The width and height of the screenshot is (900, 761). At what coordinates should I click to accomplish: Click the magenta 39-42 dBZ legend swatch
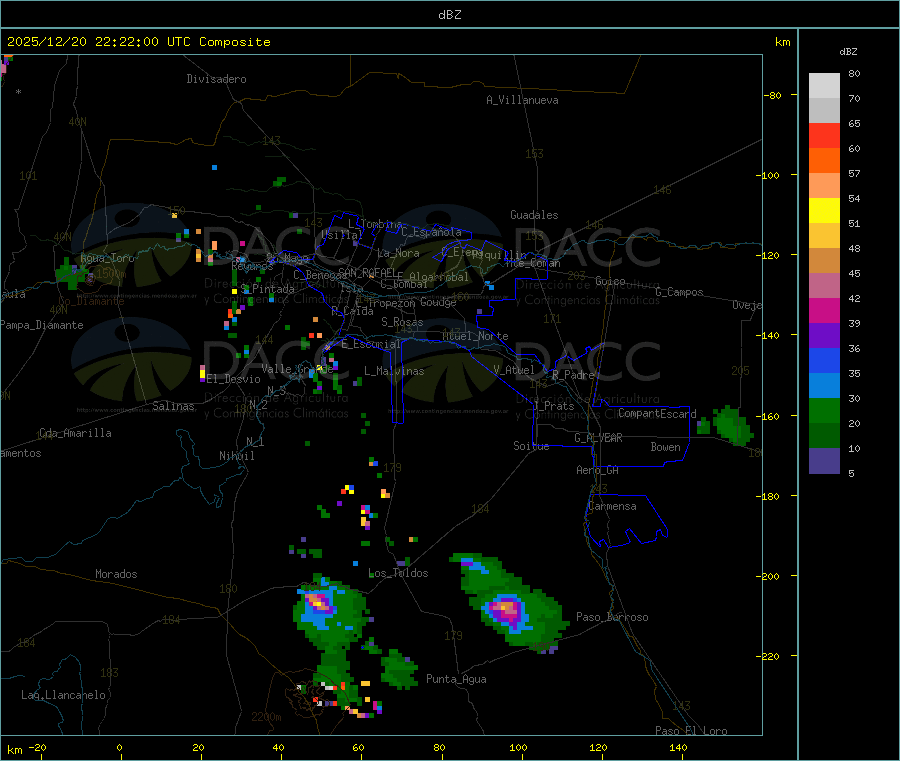[x=824, y=310]
